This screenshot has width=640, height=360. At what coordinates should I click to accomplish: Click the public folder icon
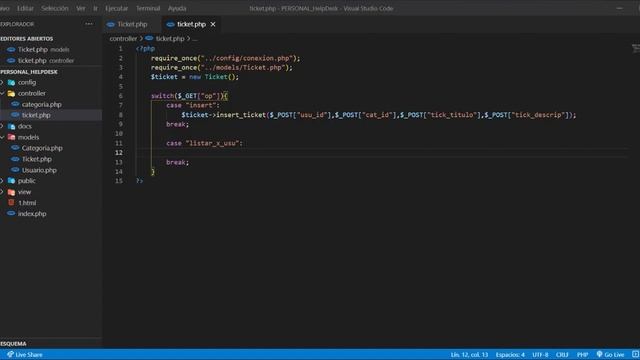(x=11, y=181)
